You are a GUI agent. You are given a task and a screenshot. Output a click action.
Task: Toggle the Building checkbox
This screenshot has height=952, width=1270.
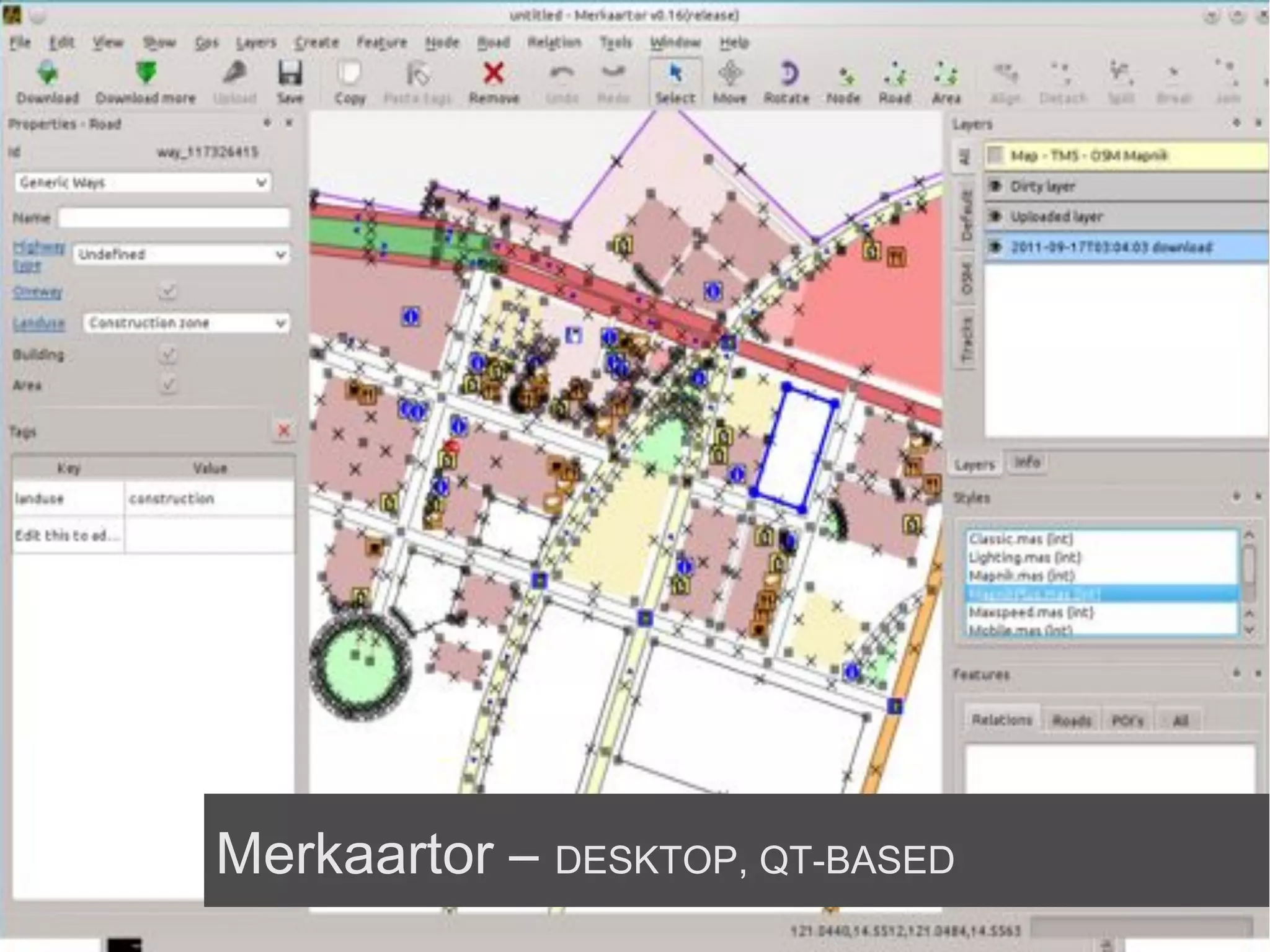(x=167, y=355)
